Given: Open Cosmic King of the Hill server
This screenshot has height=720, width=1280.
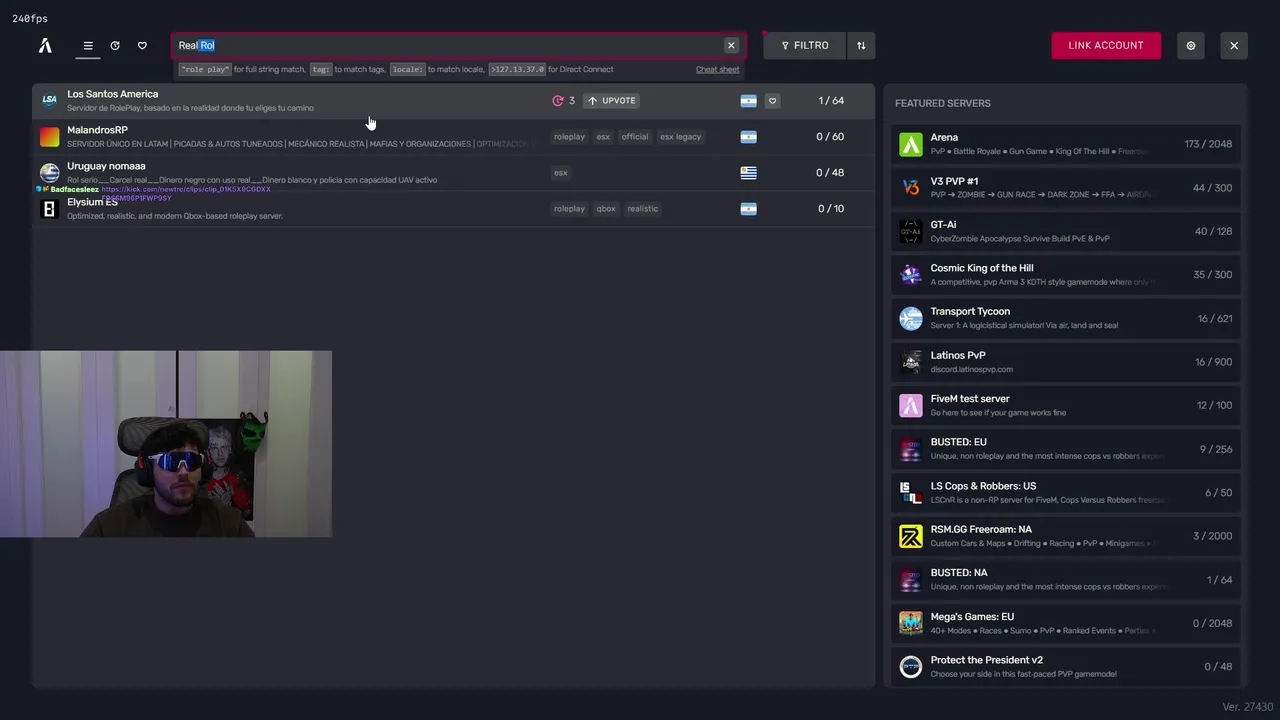Looking at the screenshot, I should [1065, 274].
